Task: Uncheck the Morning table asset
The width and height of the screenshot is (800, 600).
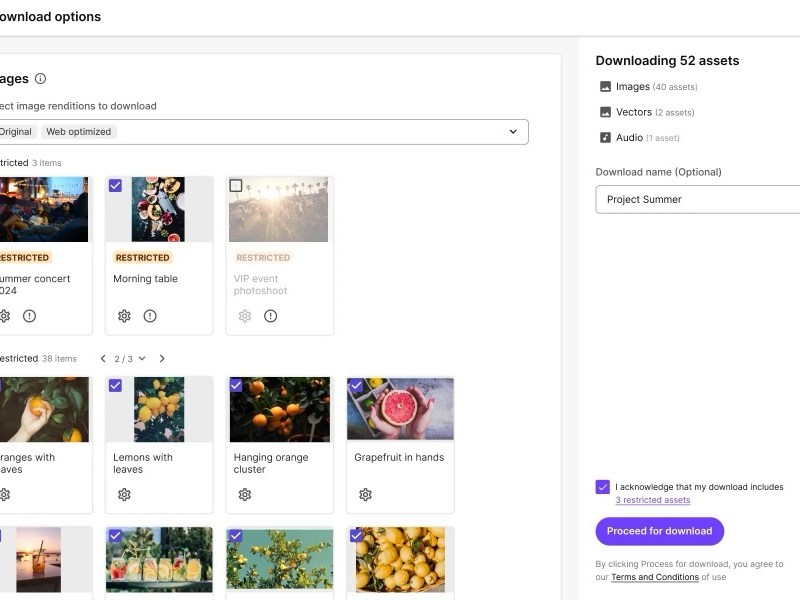Action: click(x=116, y=185)
